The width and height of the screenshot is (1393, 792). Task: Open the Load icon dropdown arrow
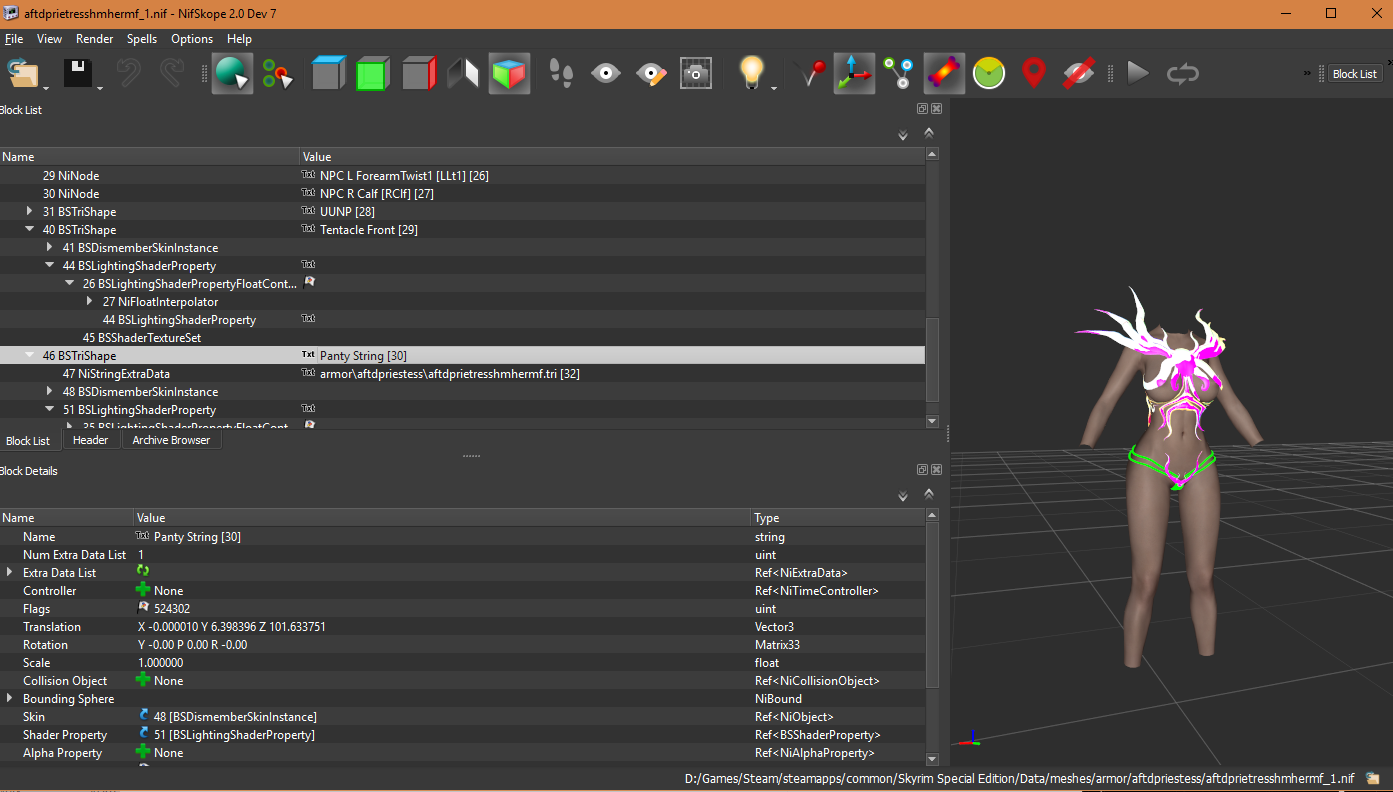[x=45, y=87]
